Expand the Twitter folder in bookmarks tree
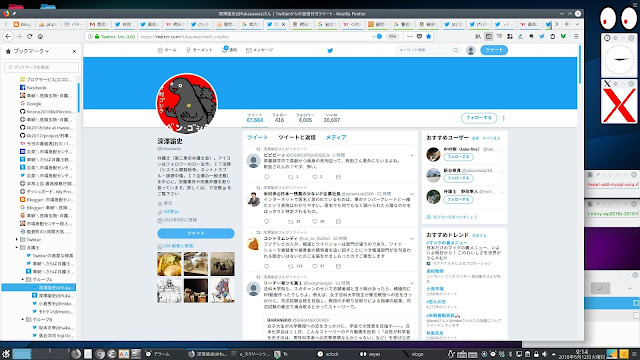 (x=17, y=240)
